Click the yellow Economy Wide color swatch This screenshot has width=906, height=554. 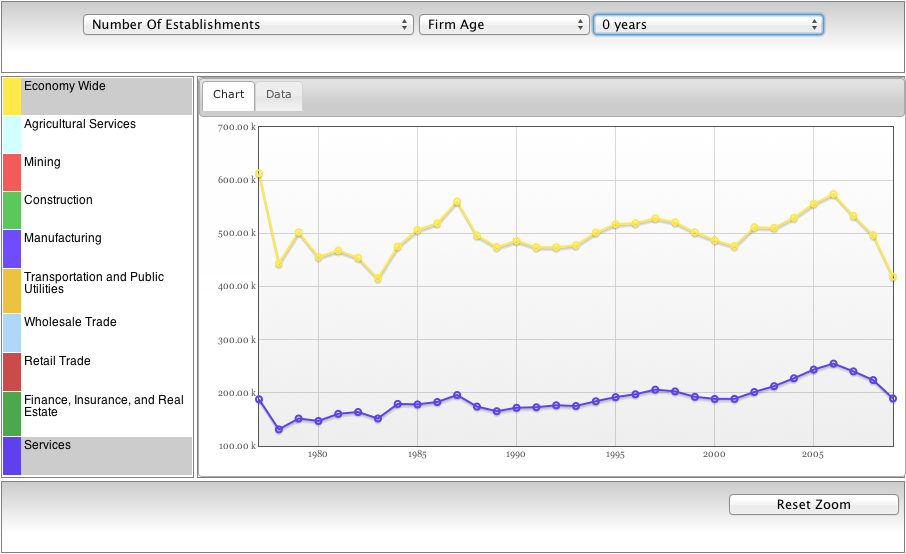(x=12, y=96)
